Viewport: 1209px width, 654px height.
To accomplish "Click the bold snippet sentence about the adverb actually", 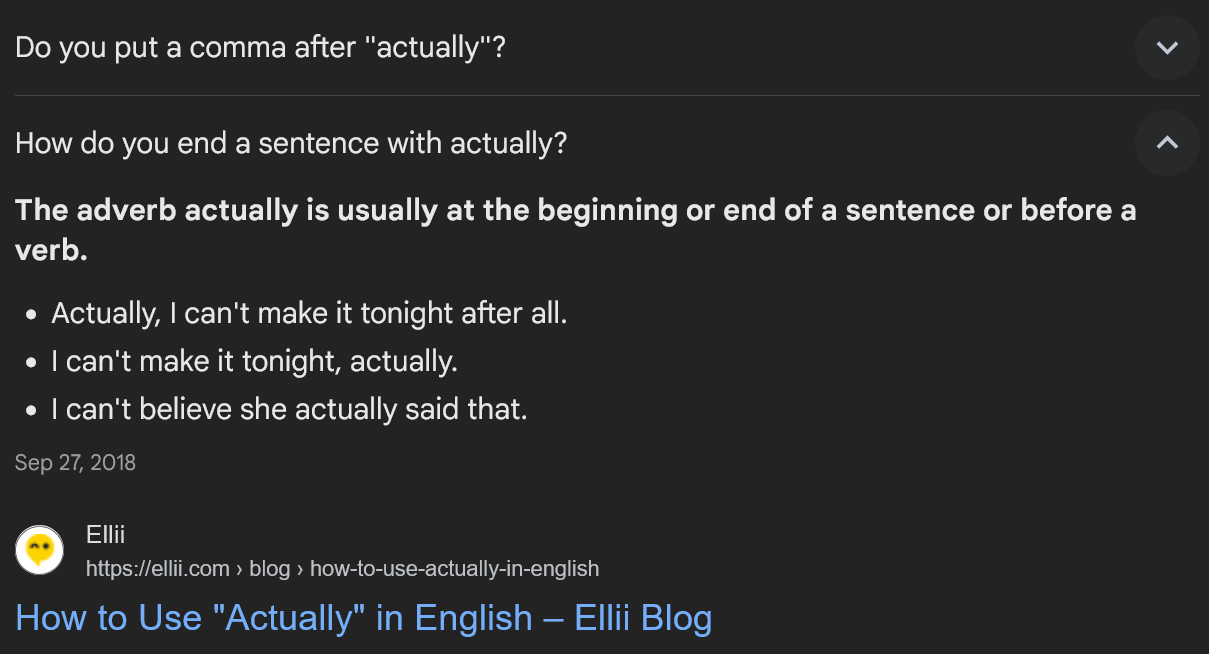I will click(575, 230).
